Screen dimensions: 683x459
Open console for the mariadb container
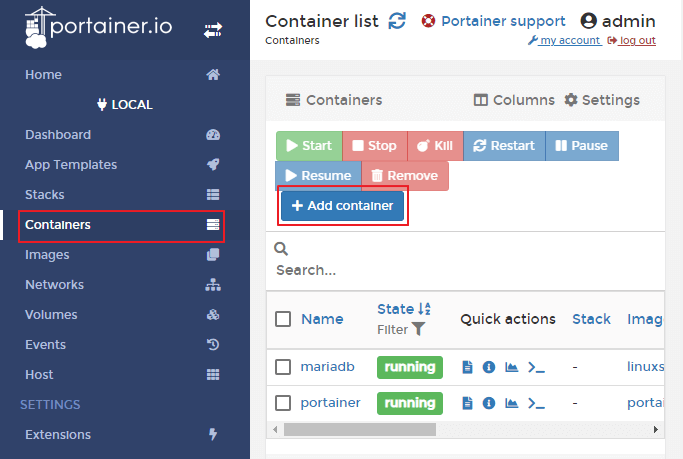[536, 367]
